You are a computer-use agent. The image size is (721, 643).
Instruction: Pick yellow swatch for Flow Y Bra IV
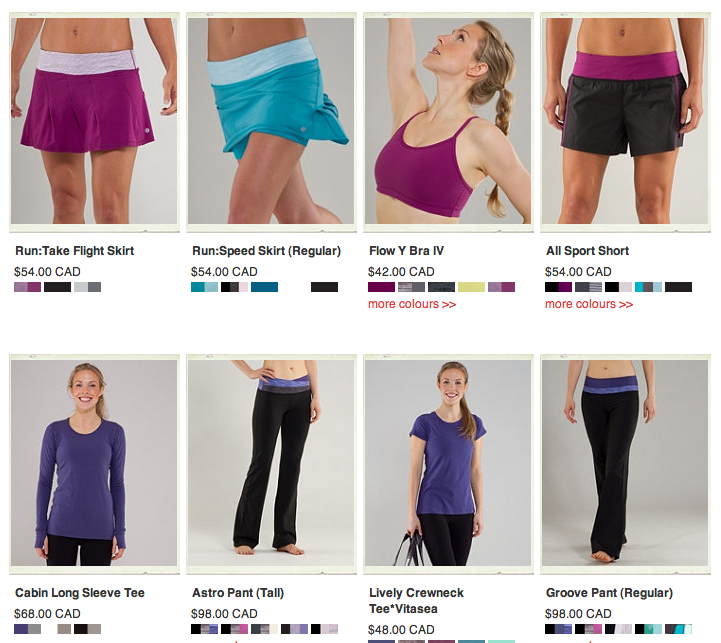pyautogui.click(x=471, y=287)
